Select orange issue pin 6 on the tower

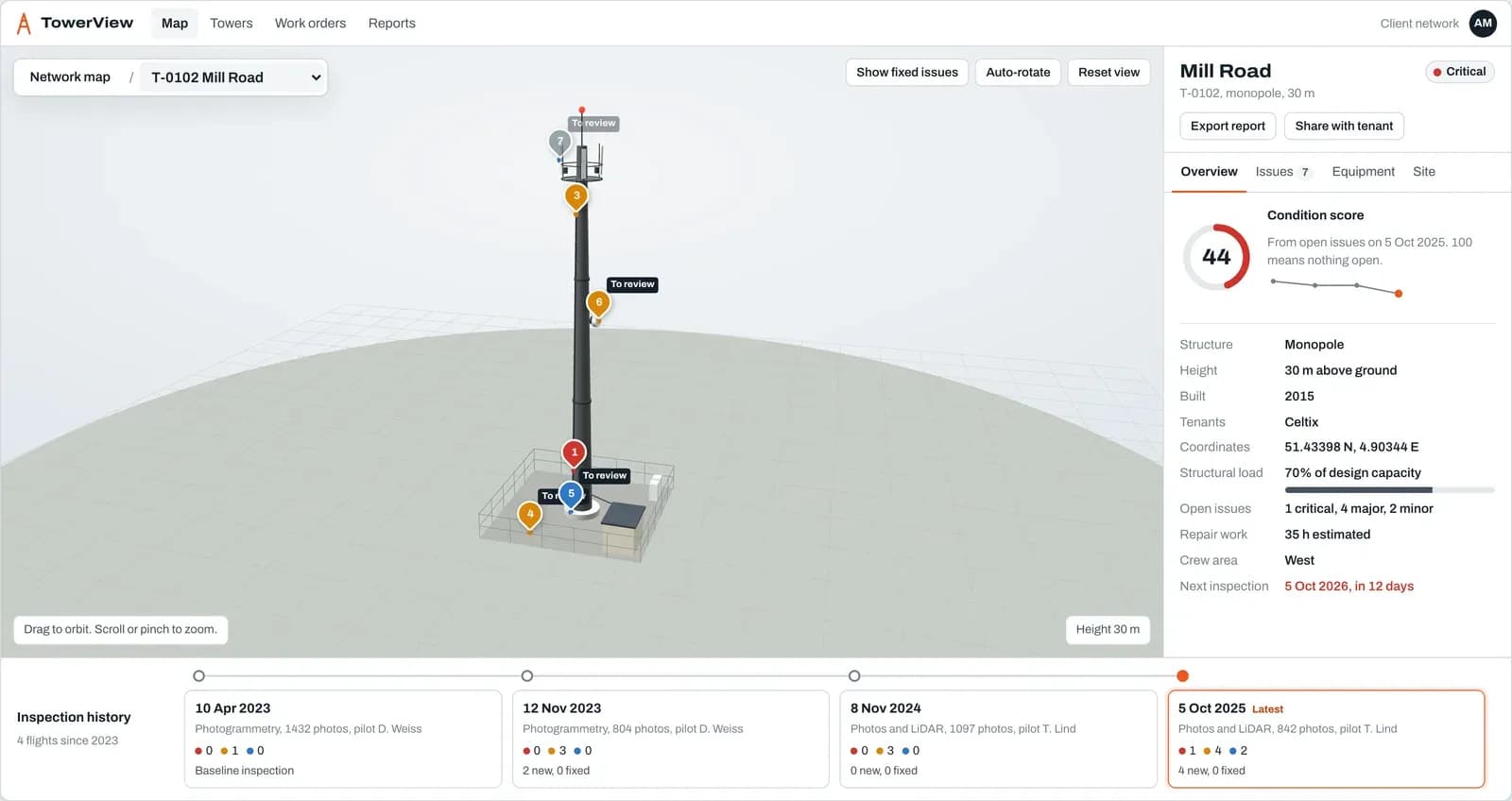(598, 303)
